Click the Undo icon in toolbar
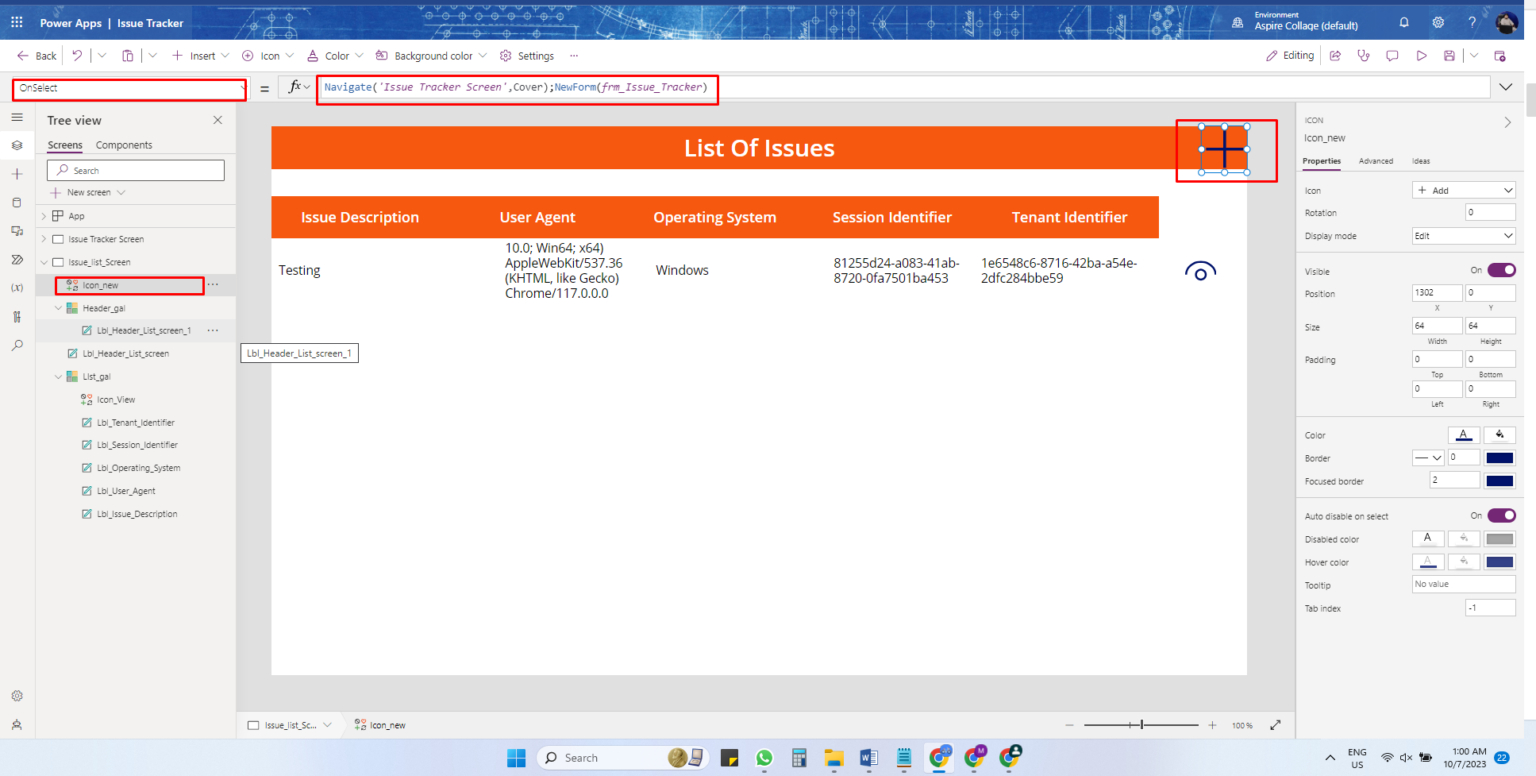The height and width of the screenshot is (776, 1536). tap(77, 56)
